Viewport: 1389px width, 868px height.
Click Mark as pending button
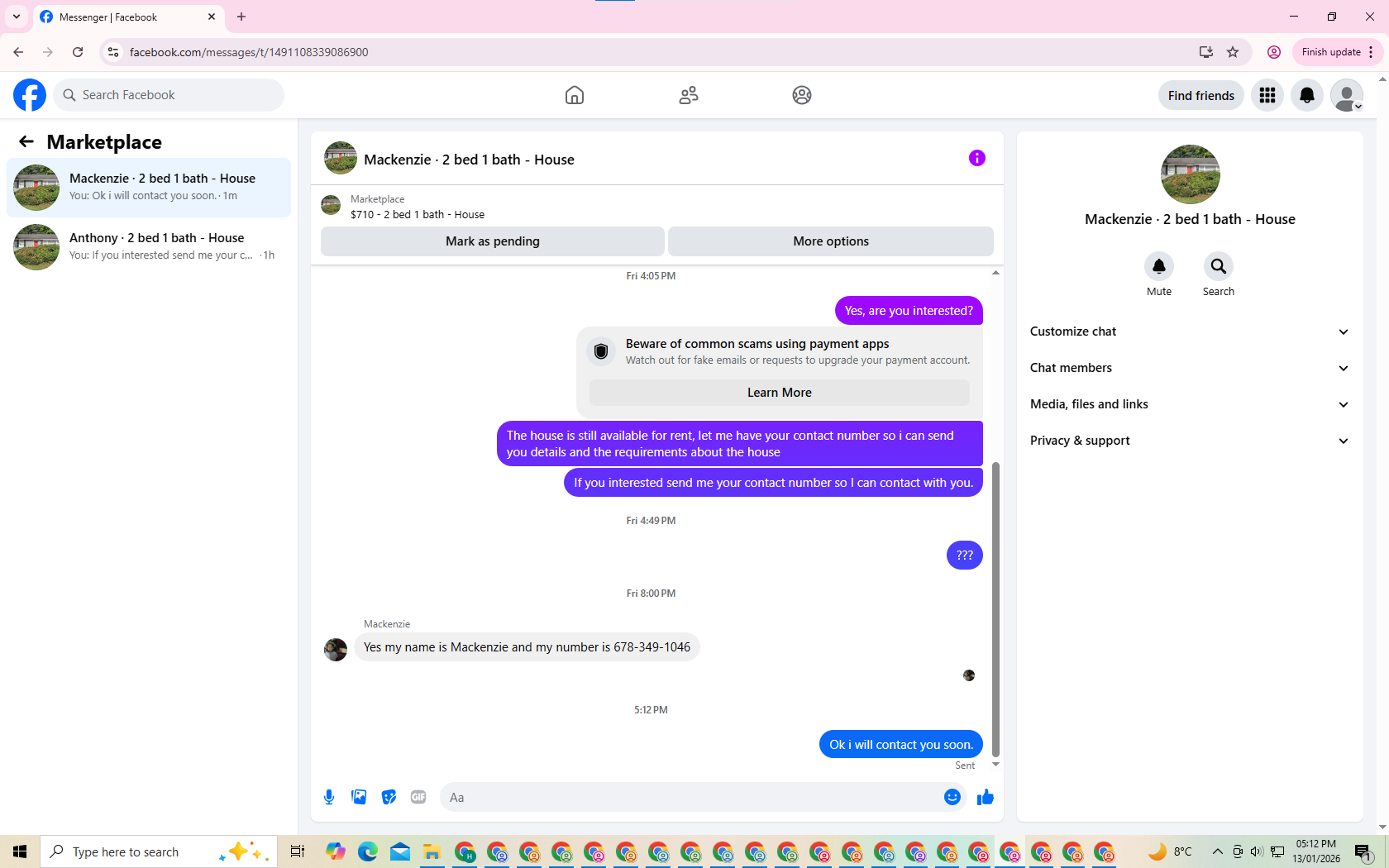[x=493, y=241]
